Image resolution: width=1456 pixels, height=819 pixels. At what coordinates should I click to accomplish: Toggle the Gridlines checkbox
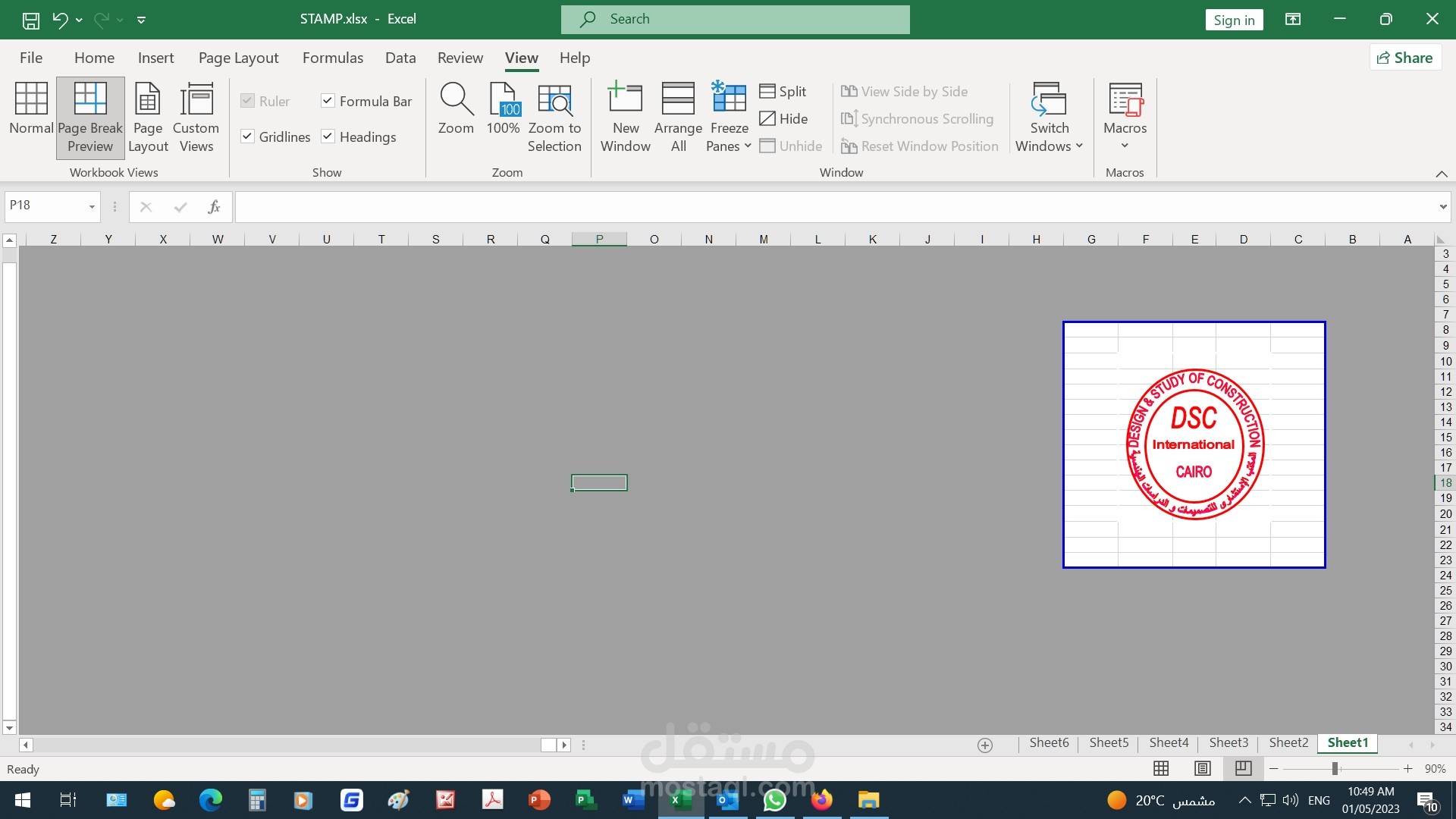coord(247,136)
